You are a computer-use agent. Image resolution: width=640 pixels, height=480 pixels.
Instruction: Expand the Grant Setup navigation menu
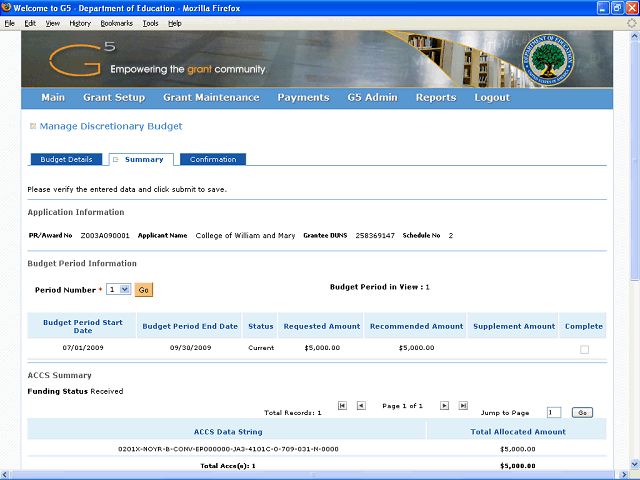[114, 98]
